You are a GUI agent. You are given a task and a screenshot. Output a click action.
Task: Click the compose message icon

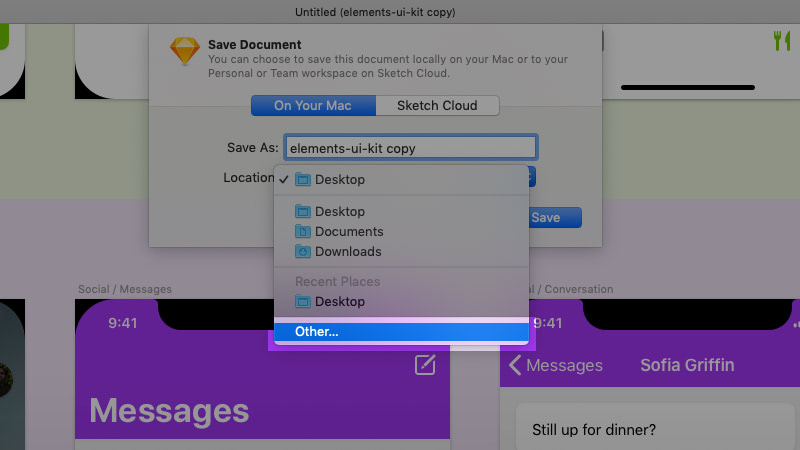[425, 365]
